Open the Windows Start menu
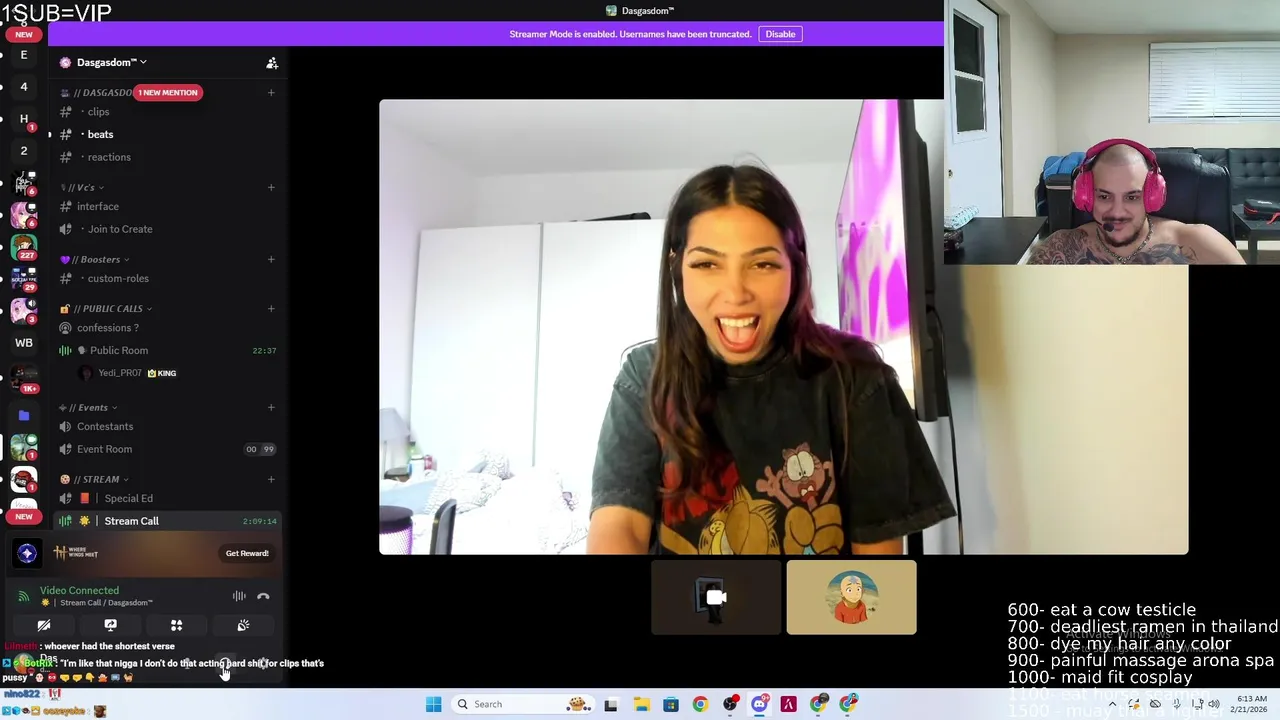 point(433,704)
